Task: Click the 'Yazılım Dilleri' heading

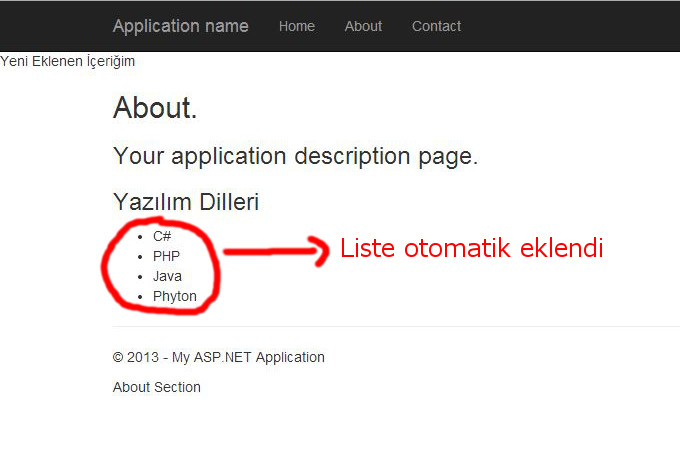Action: [x=186, y=202]
